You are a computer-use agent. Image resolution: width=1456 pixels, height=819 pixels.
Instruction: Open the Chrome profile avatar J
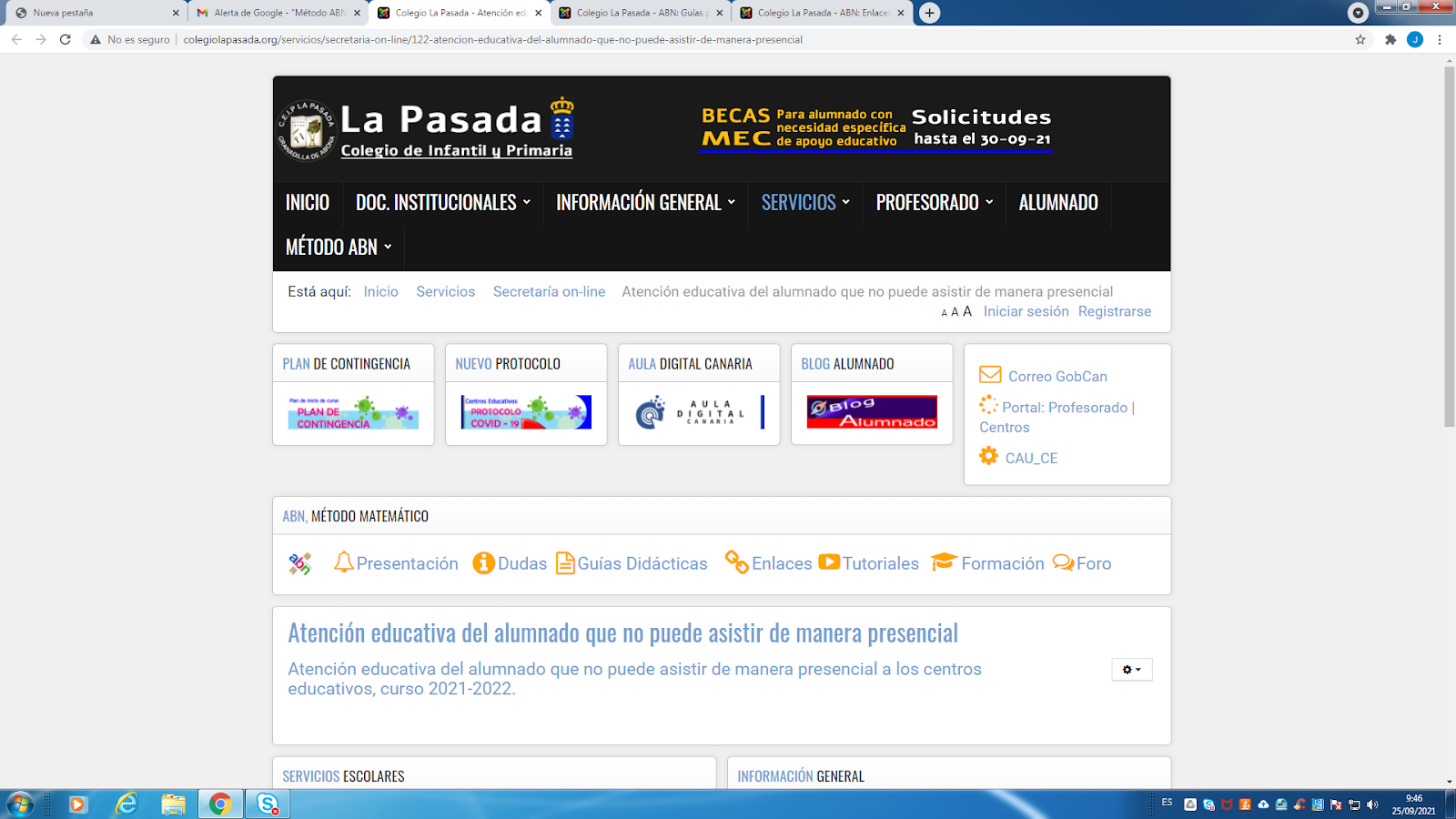[1415, 39]
